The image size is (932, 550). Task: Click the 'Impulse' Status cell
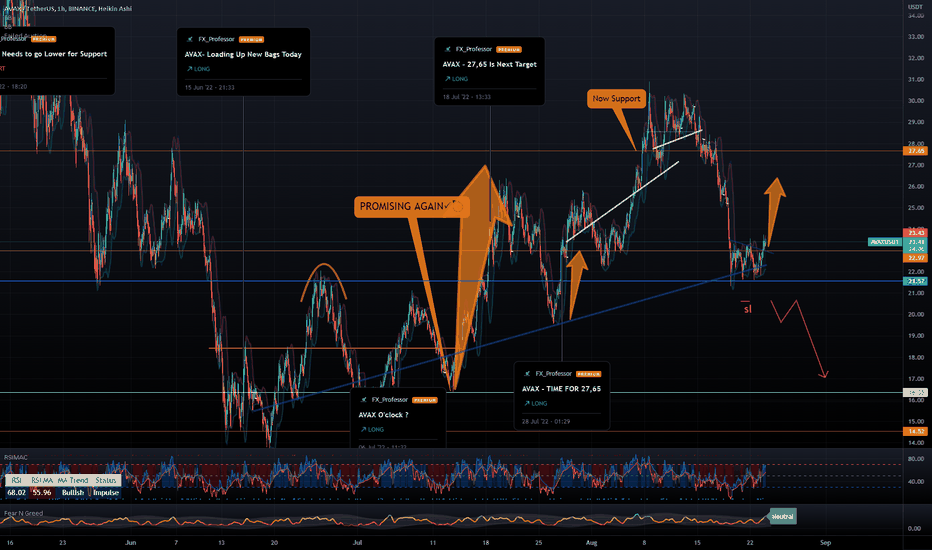click(x=106, y=492)
